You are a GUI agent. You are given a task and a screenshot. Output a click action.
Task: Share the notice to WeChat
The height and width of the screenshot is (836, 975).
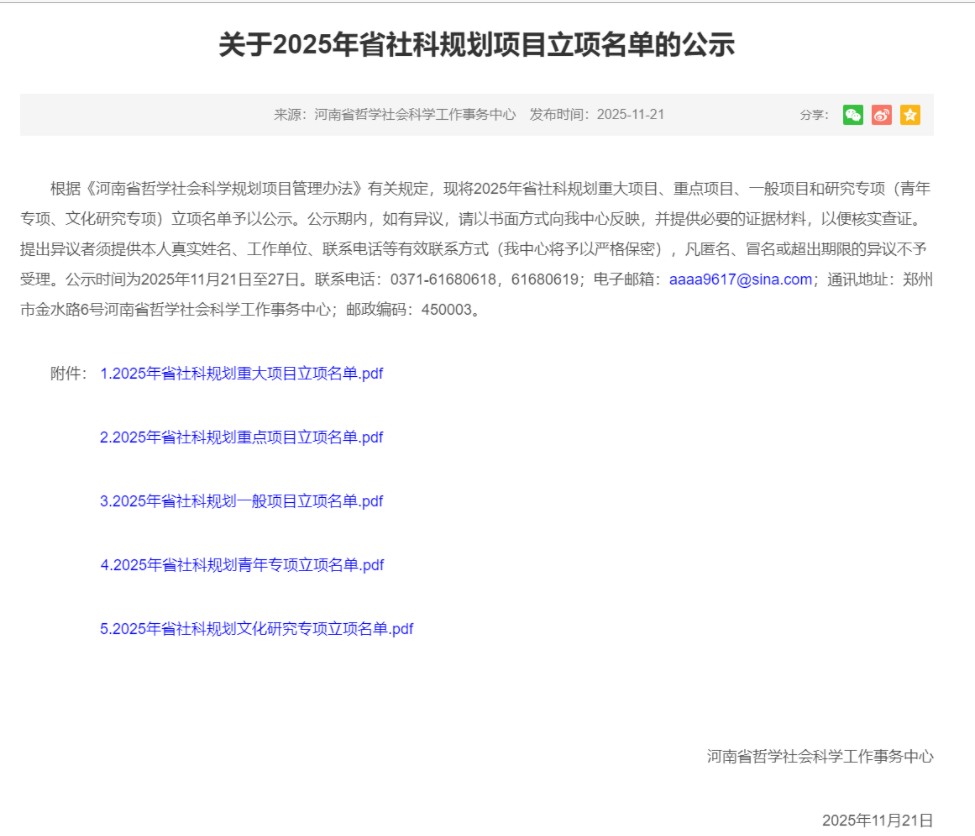point(853,115)
